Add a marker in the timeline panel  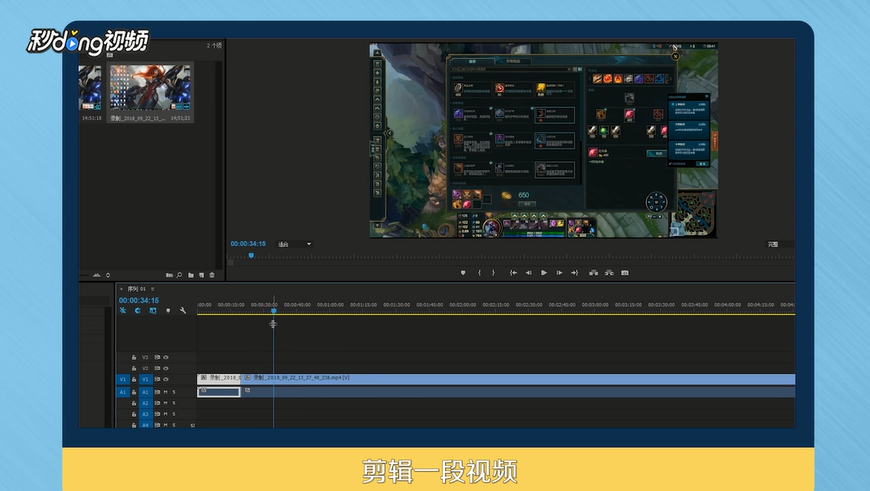[x=168, y=311]
